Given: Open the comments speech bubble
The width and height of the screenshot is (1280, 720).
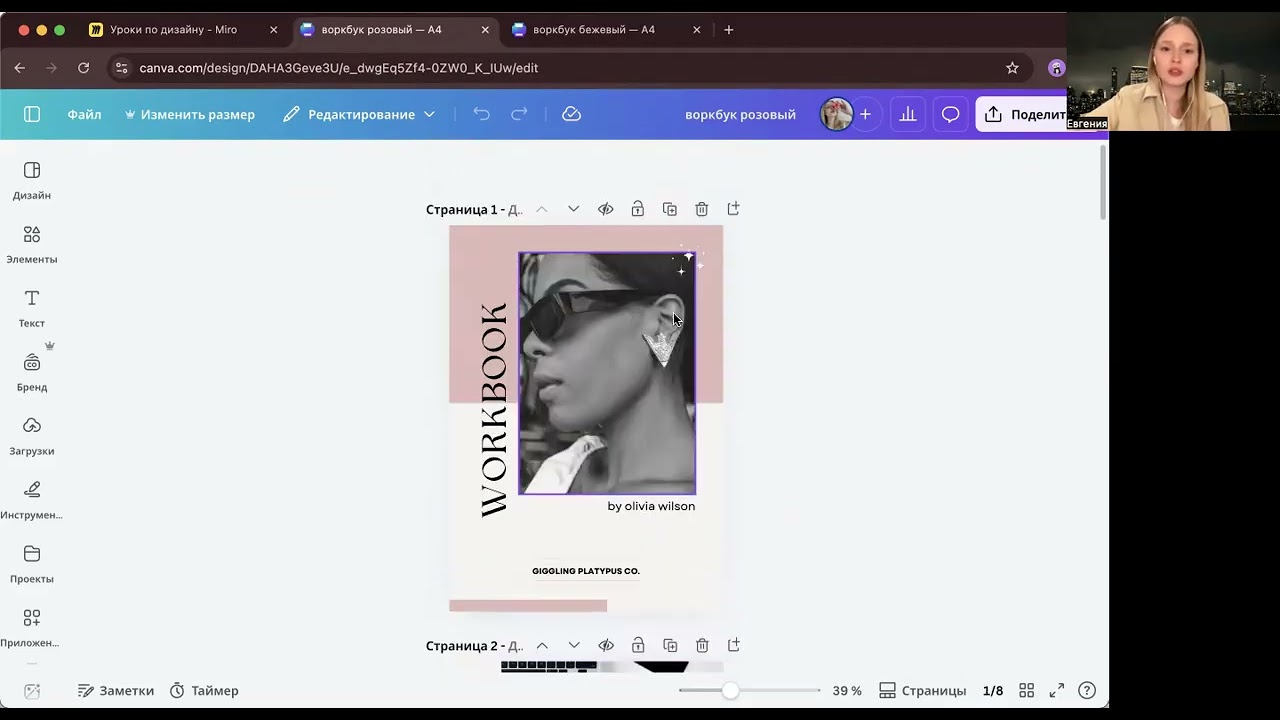Looking at the screenshot, I should [x=950, y=114].
